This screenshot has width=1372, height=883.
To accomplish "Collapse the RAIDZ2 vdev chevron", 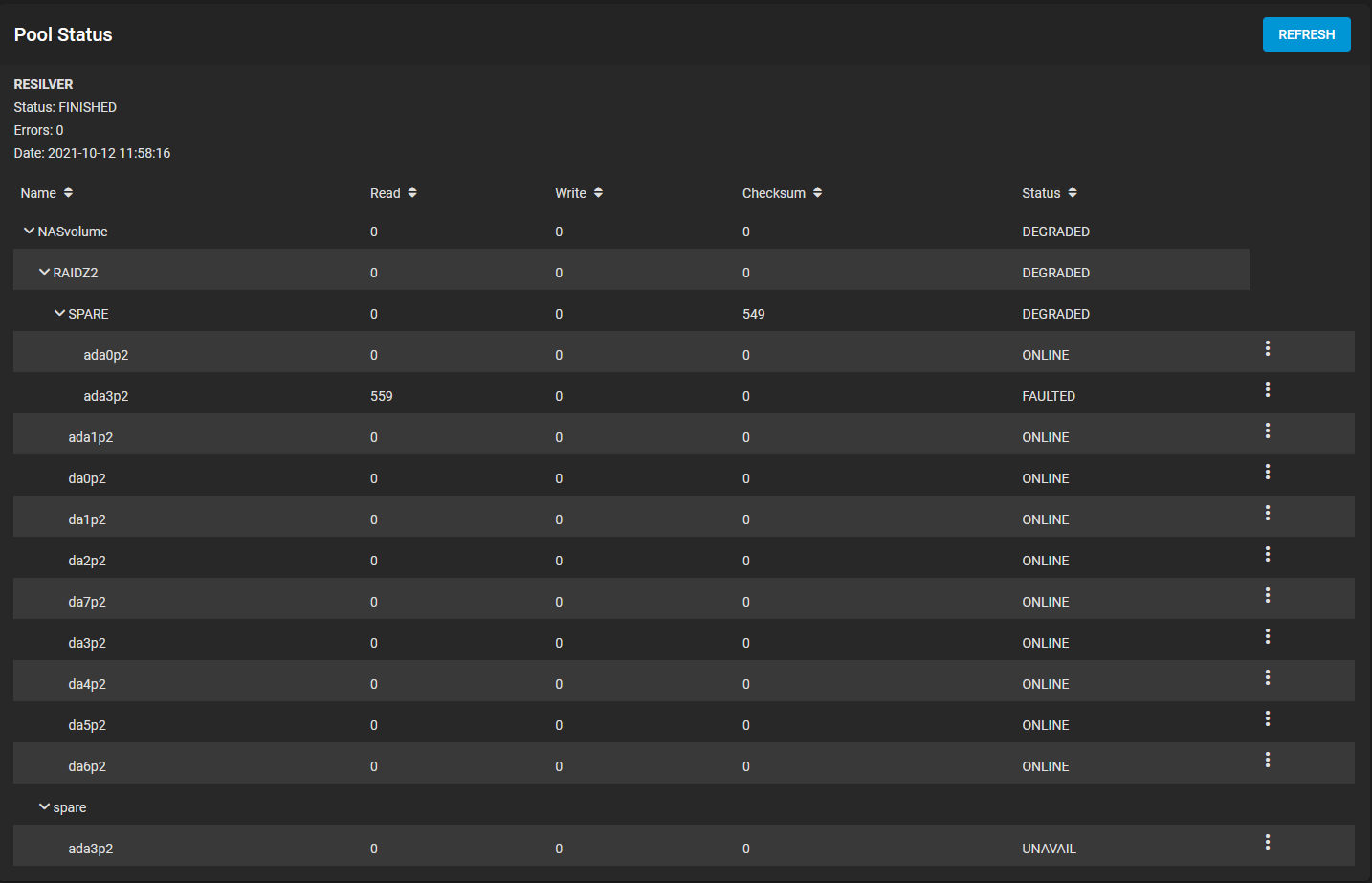I will click(x=44, y=273).
